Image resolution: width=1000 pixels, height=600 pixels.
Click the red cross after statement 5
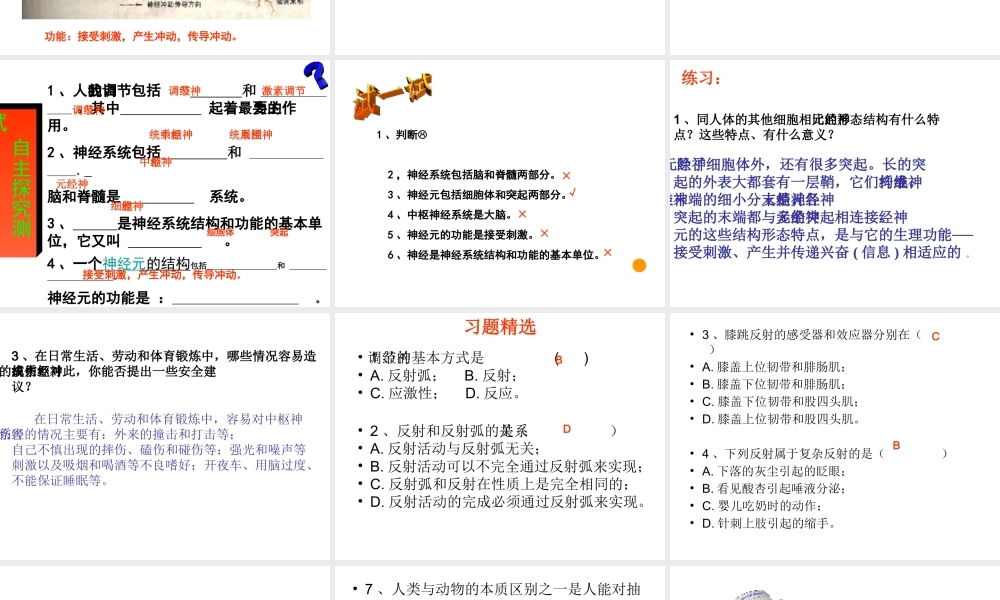(x=544, y=234)
